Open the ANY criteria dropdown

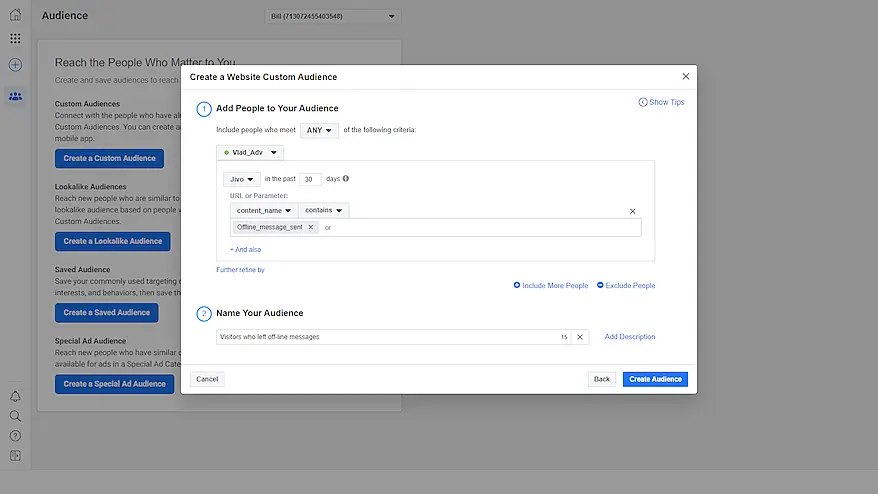pos(319,130)
